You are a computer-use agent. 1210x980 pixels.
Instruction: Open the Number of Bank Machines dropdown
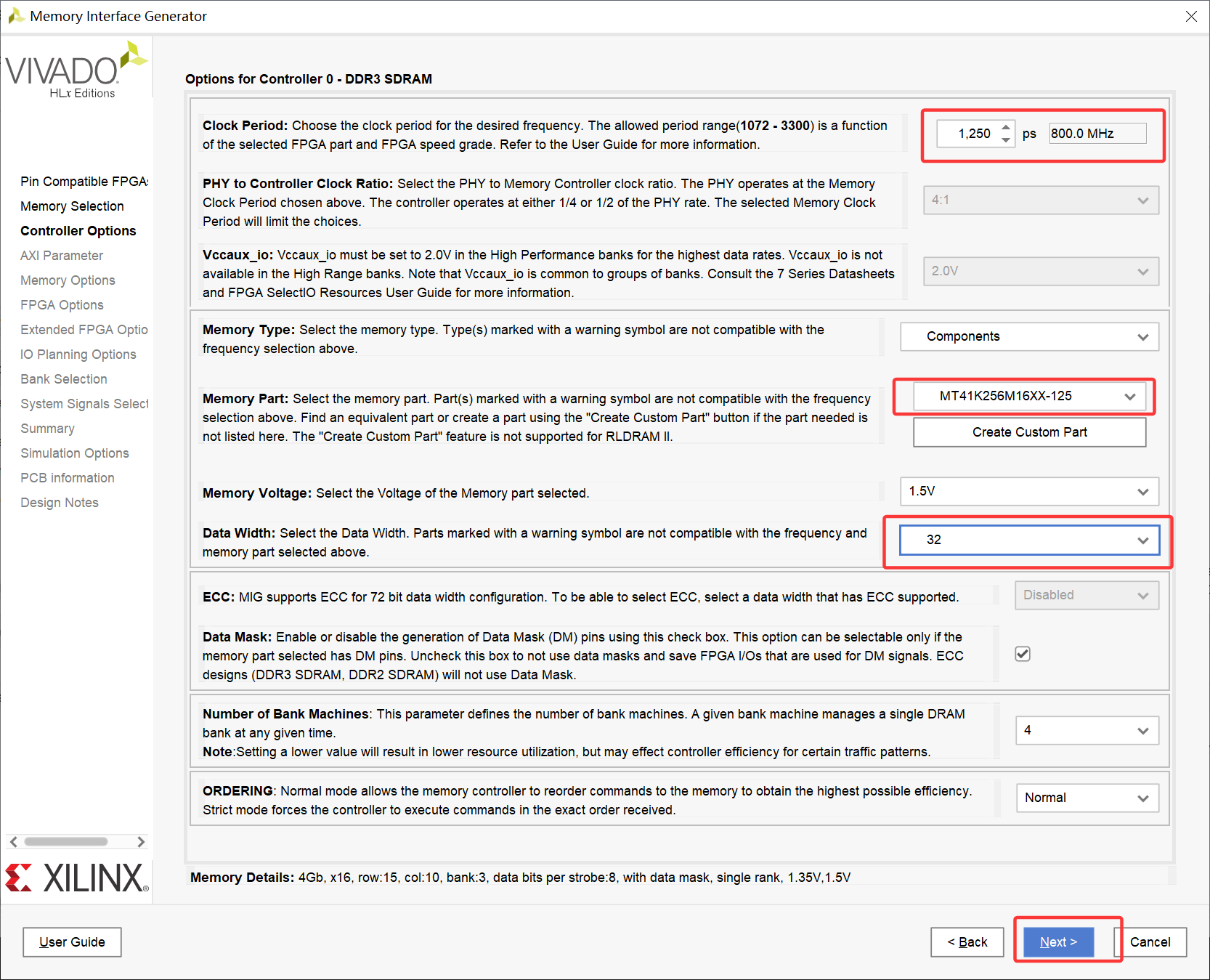1087,730
